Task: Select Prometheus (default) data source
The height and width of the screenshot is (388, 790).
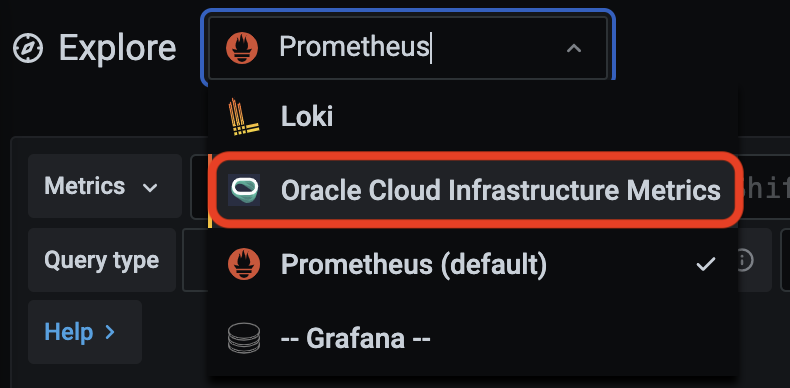Action: coord(473,264)
